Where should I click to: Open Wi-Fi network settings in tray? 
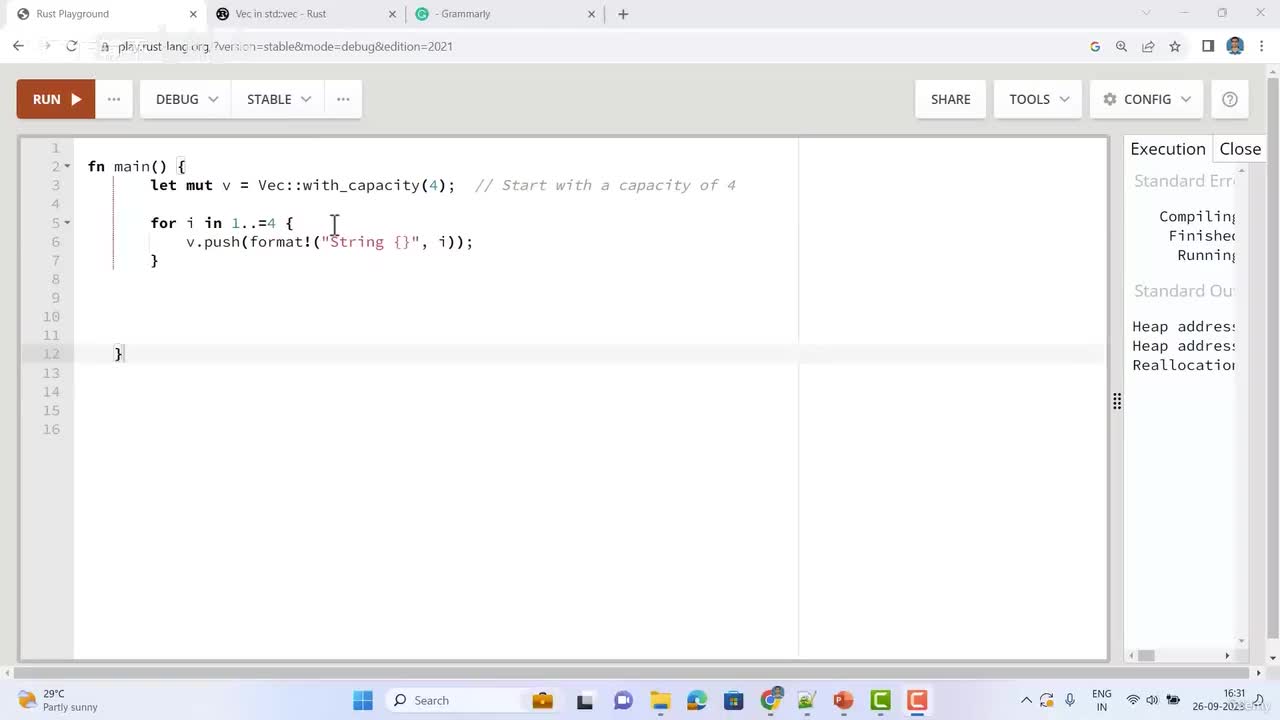point(1133,700)
